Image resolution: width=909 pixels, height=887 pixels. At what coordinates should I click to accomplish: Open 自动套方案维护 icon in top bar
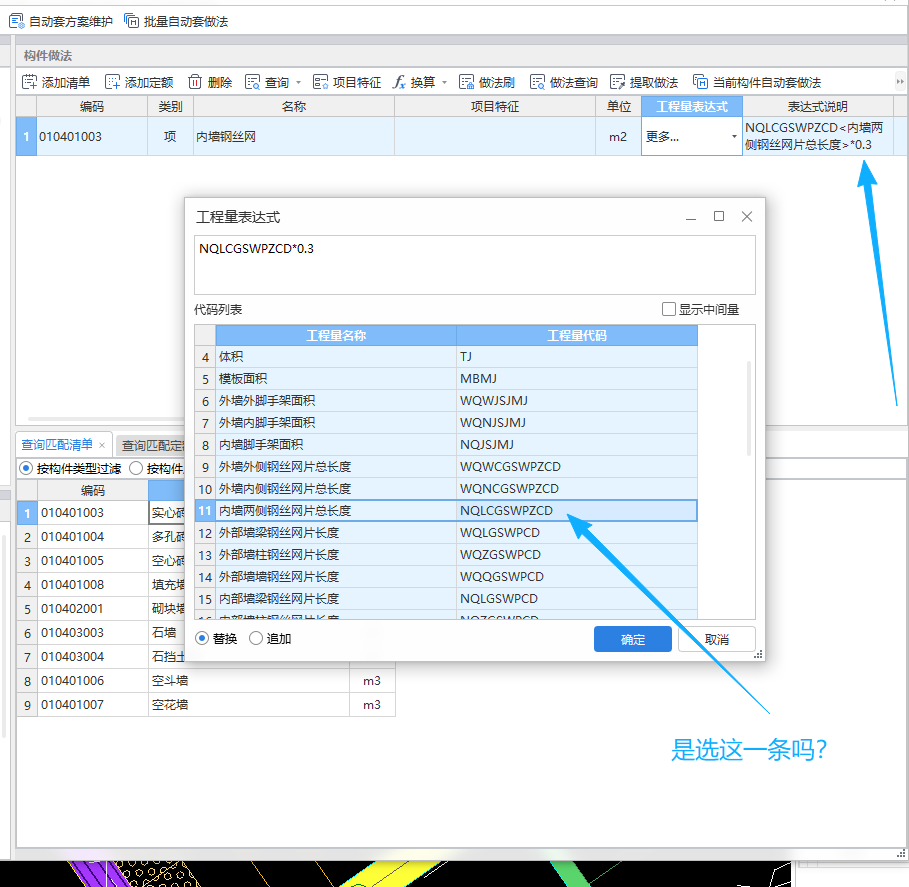(16, 21)
